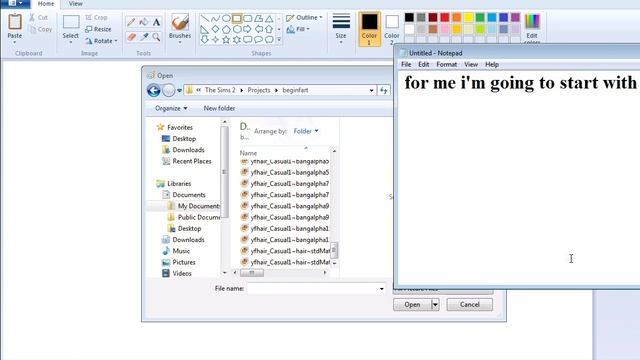
Task: Select the Eraser tool
Action: [x=131, y=37]
